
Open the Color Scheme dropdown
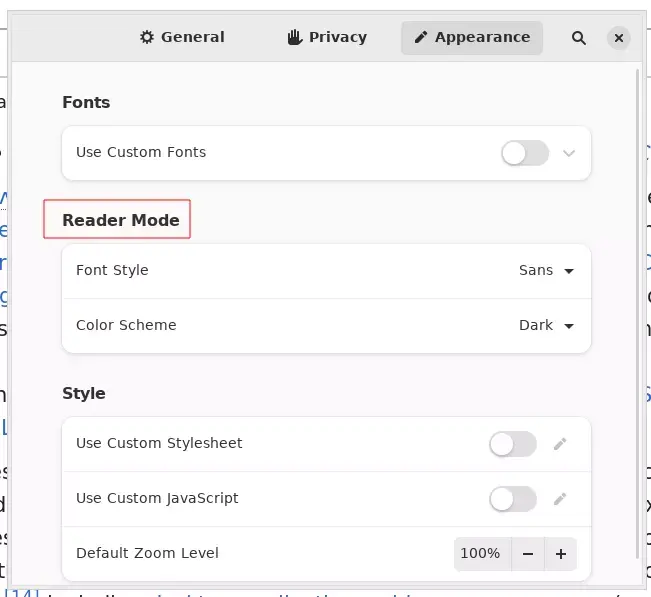[x=546, y=325]
